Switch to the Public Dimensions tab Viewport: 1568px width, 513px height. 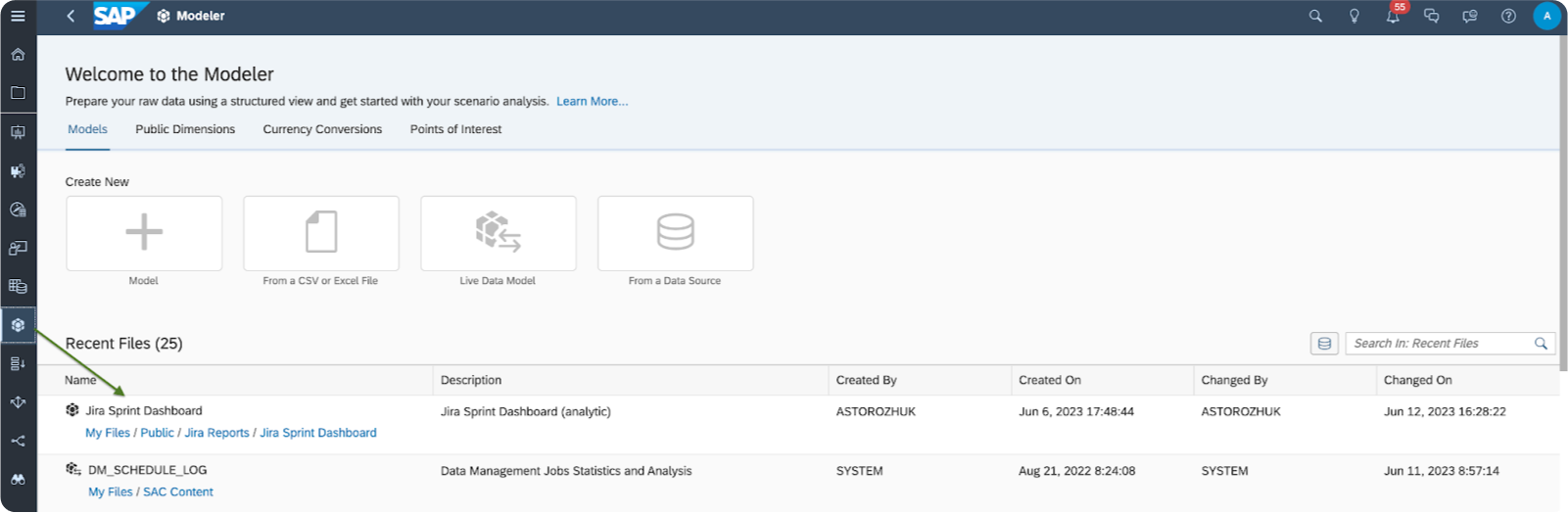tap(185, 129)
